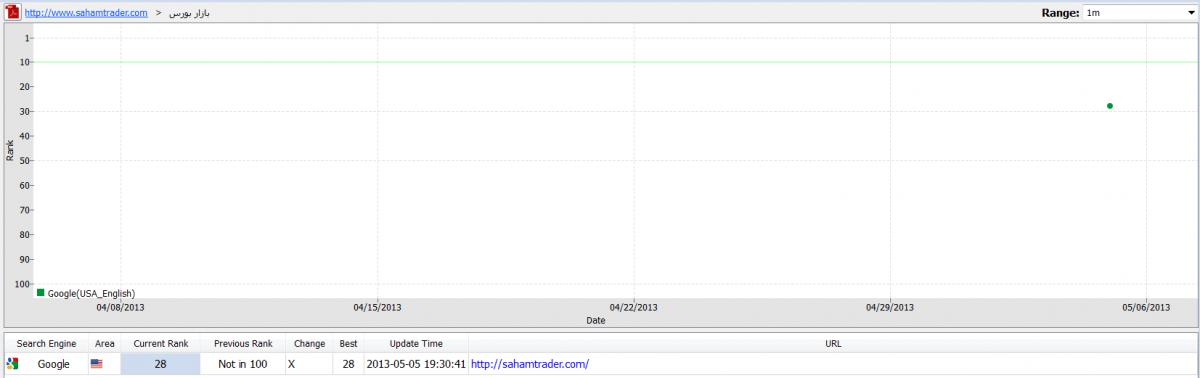
Task: Click the Change column header
Action: click(310, 343)
